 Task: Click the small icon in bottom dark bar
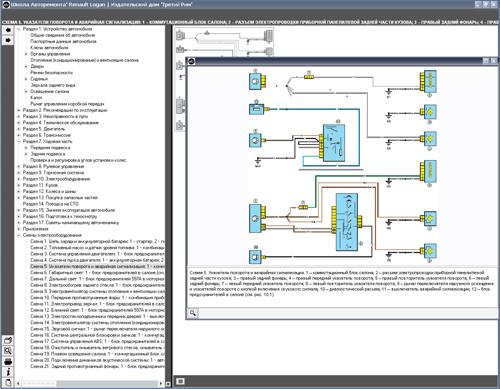tap(180, 381)
